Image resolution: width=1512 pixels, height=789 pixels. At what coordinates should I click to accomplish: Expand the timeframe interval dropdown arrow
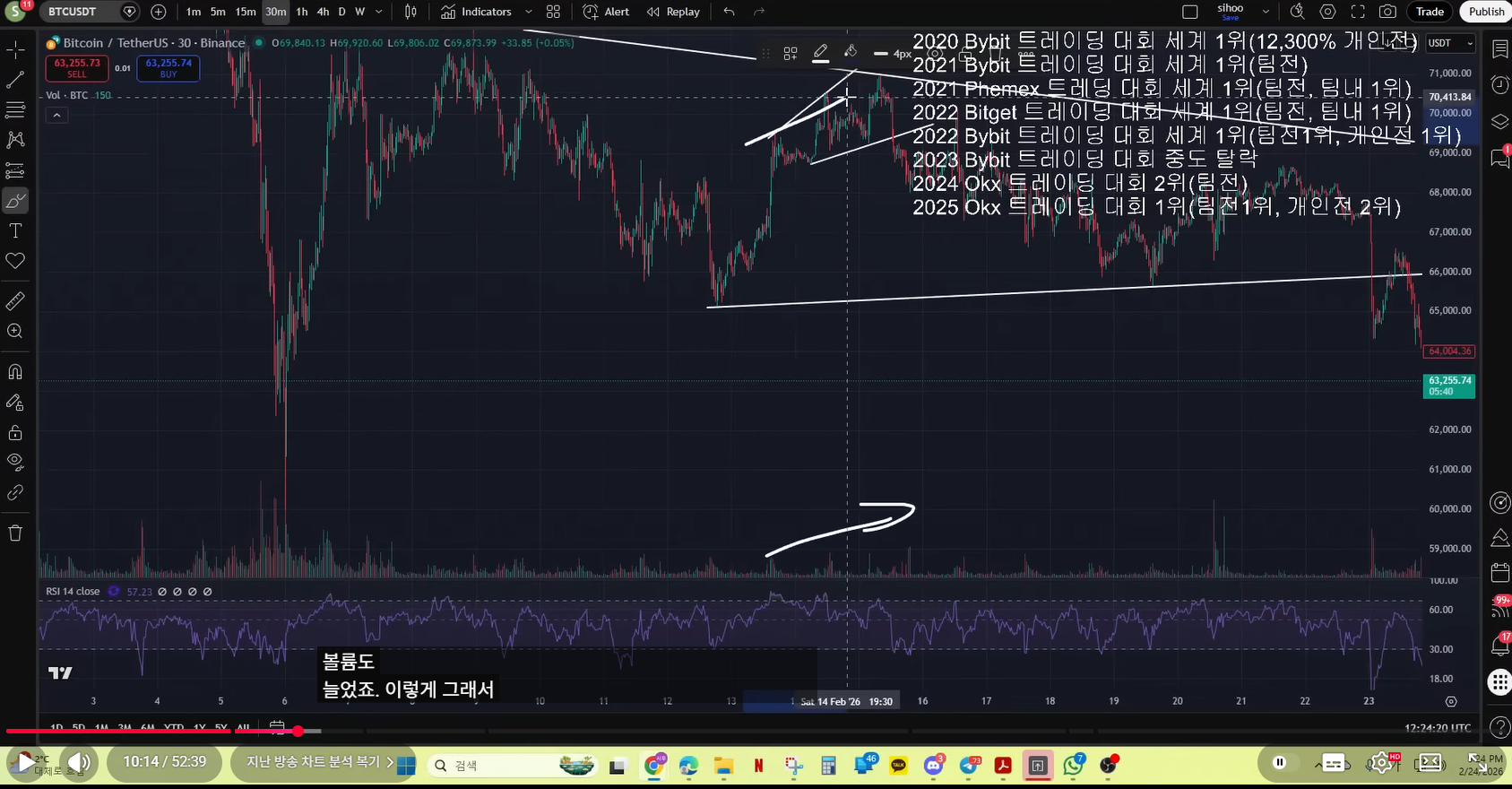click(x=378, y=12)
